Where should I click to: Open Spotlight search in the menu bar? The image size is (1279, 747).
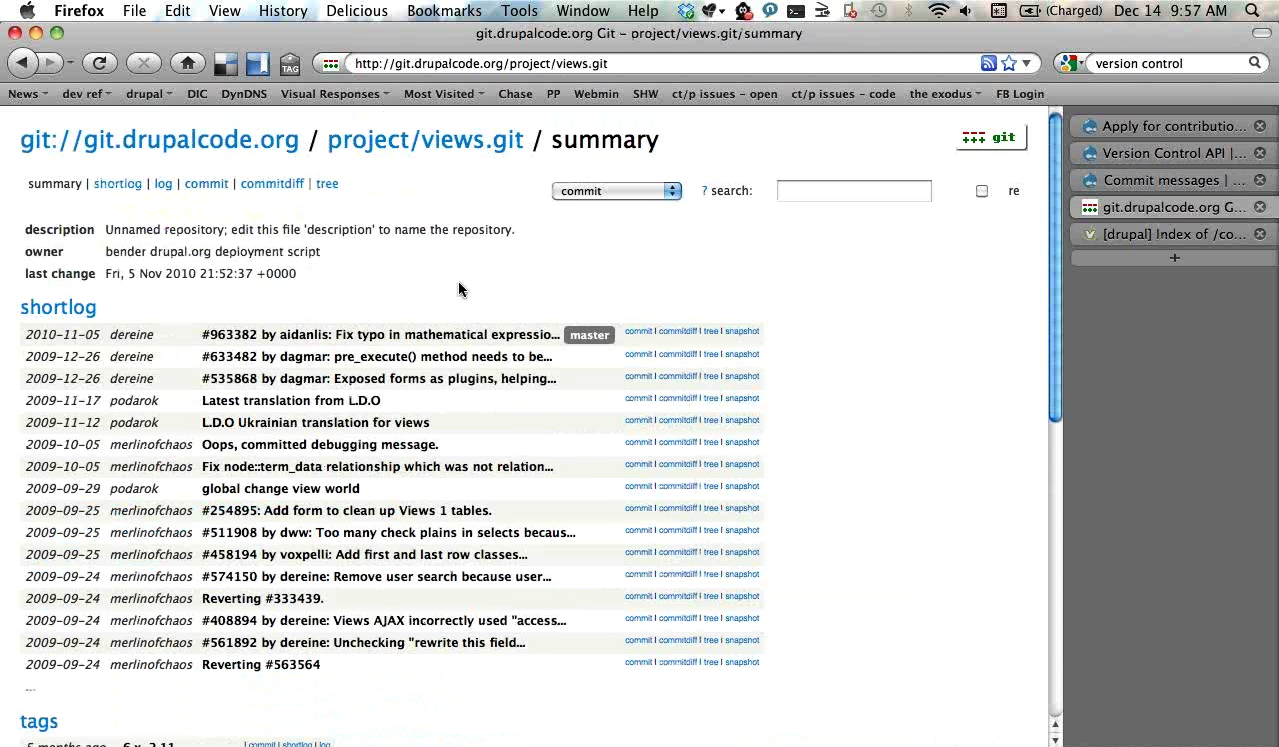click(1254, 11)
